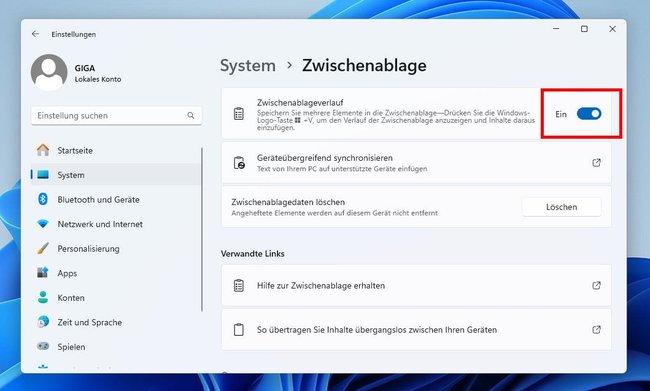The height and width of the screenshot is (391, 650).
Task: Click the Personalisierung paintbrush icon
Action: point(43,248)
